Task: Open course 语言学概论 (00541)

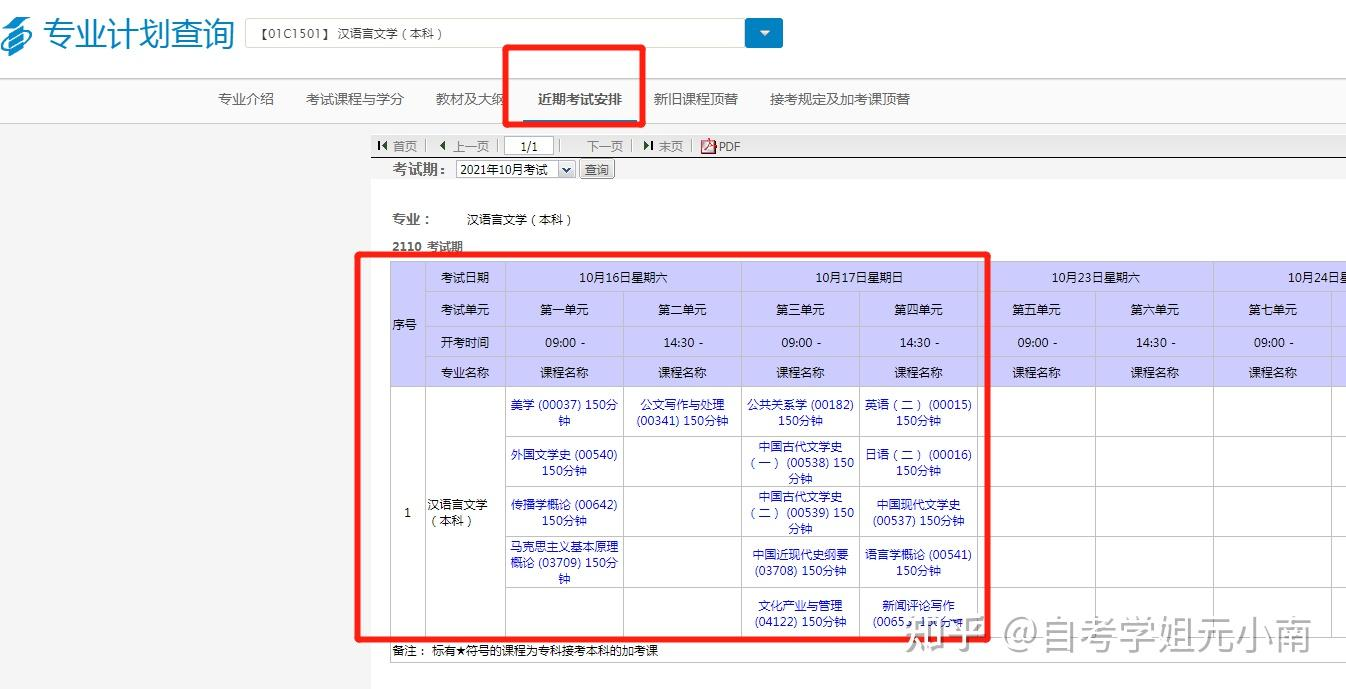Action: coord(918,562)
